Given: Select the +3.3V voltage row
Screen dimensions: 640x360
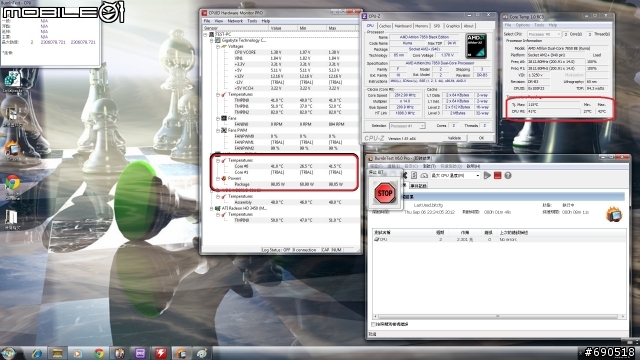Looking at the screenshot, I should (281, 64).
